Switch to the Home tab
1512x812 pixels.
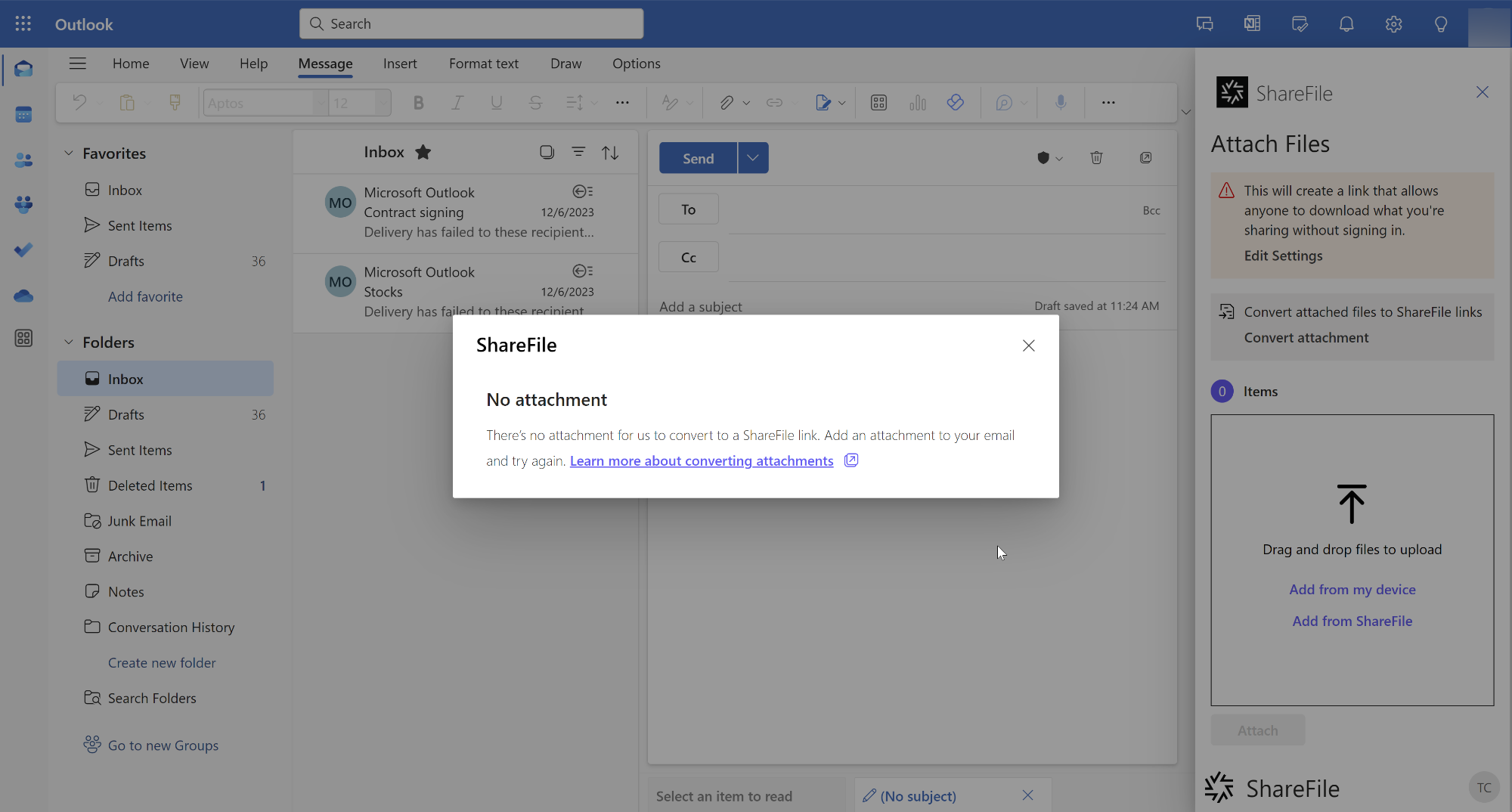131,64
